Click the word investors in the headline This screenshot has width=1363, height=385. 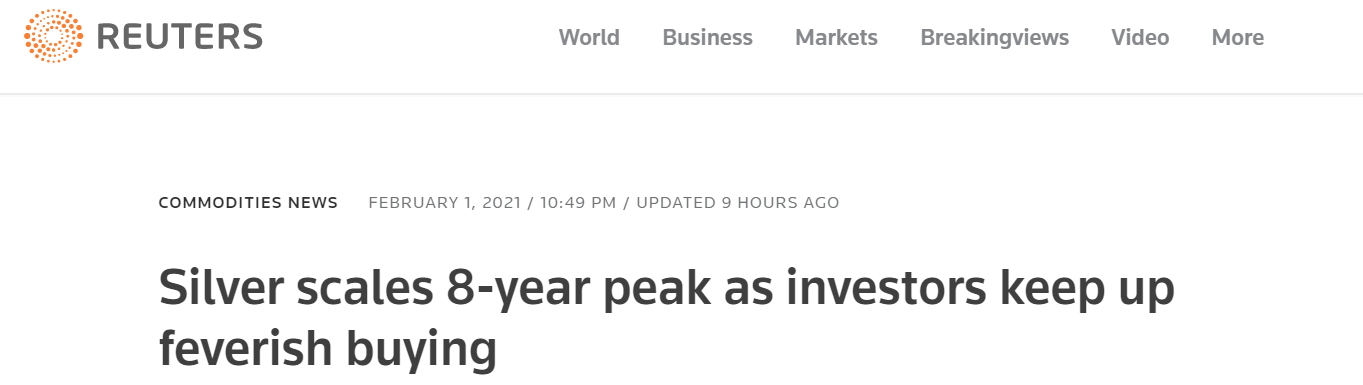coord(871,288)
